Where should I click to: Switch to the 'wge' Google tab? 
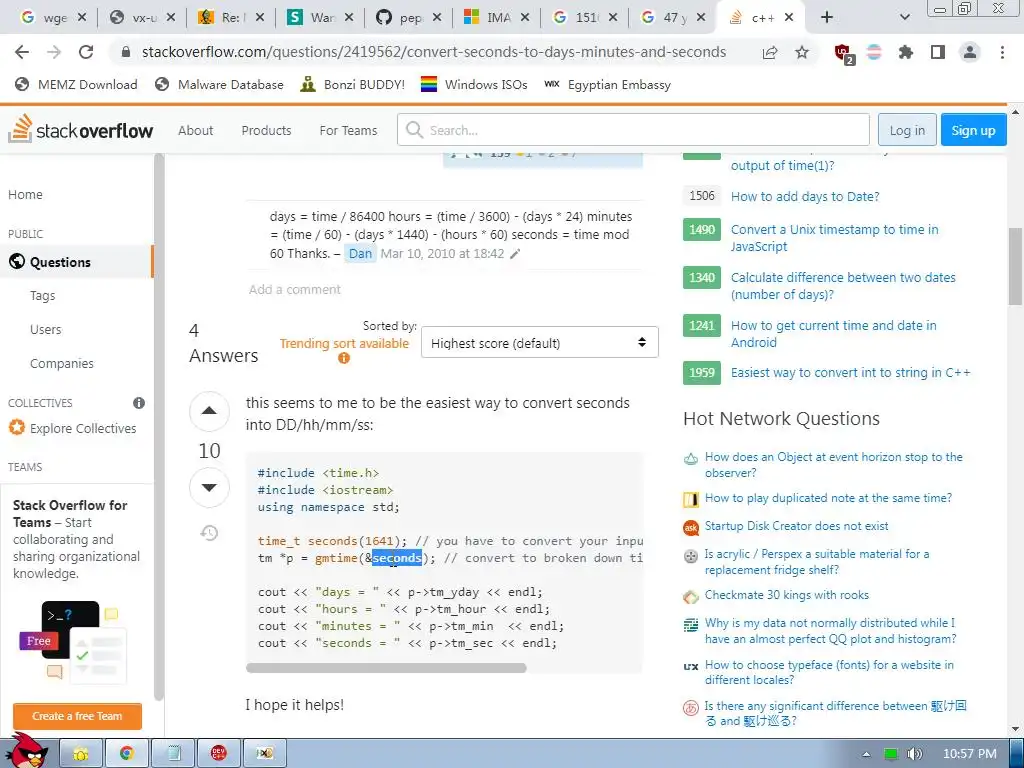click(x=53, y=18)
